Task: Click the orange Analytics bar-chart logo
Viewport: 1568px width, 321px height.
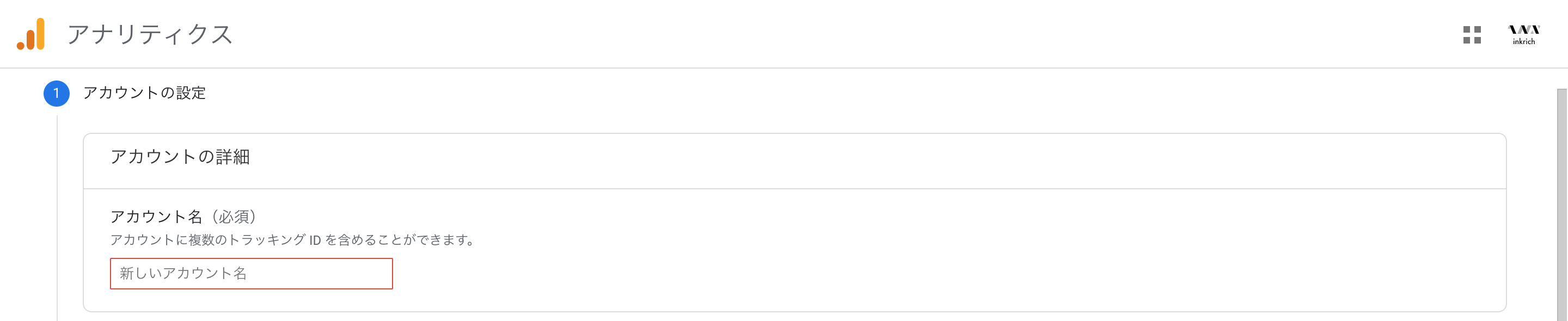Action: (x=30, y=34)
